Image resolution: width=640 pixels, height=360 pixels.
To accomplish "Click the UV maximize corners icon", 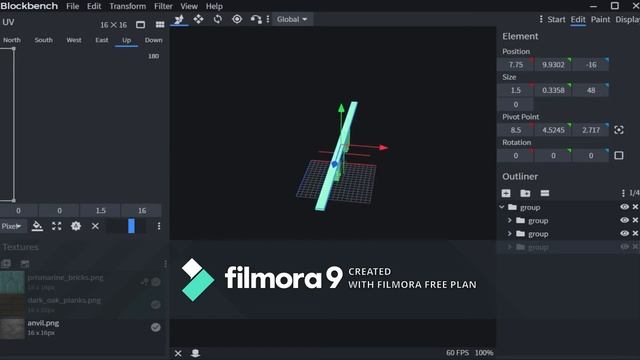I will tap(57, 226).
